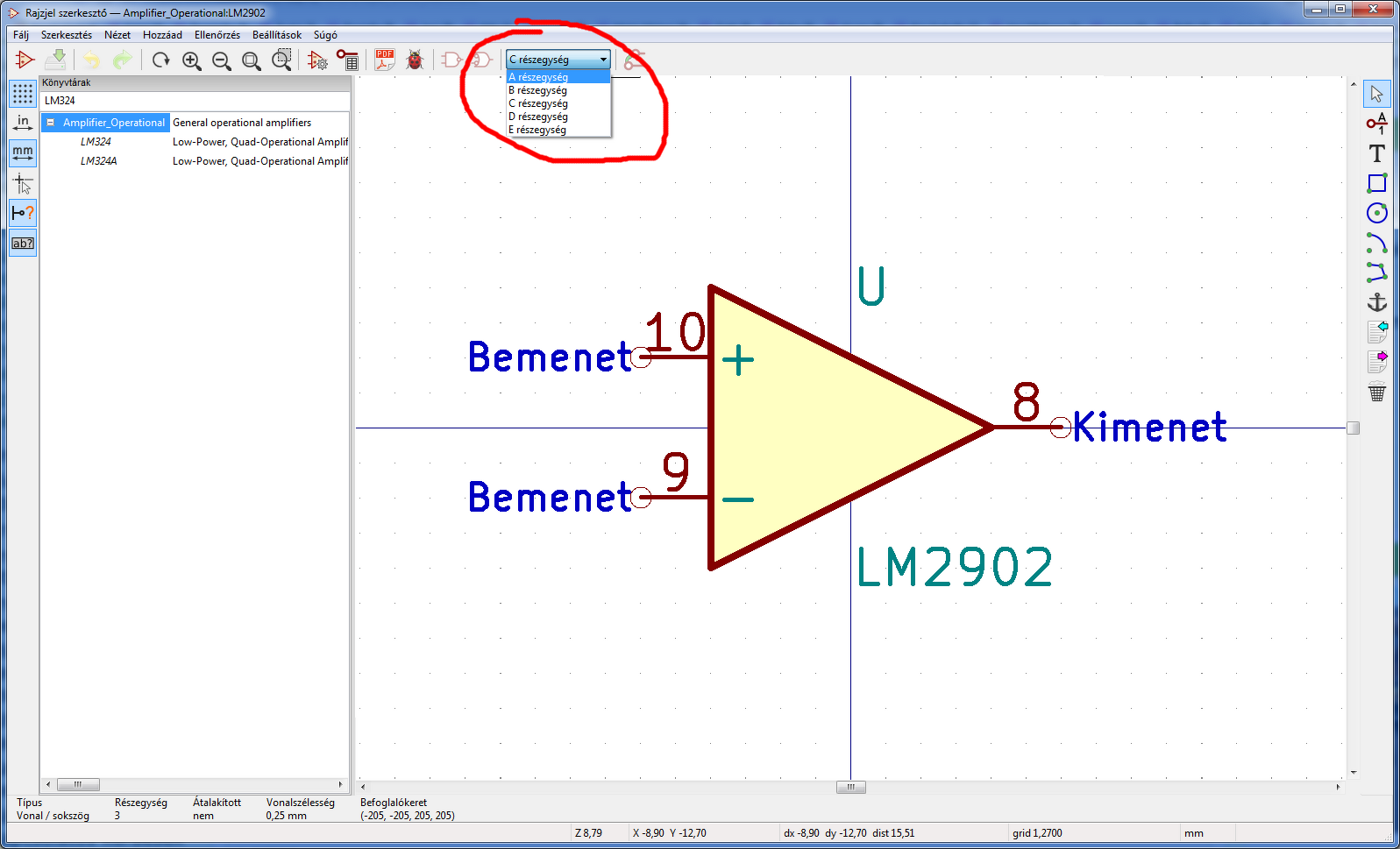
Task: Choose 'E részegység' from the list
Action: point(558,130)
